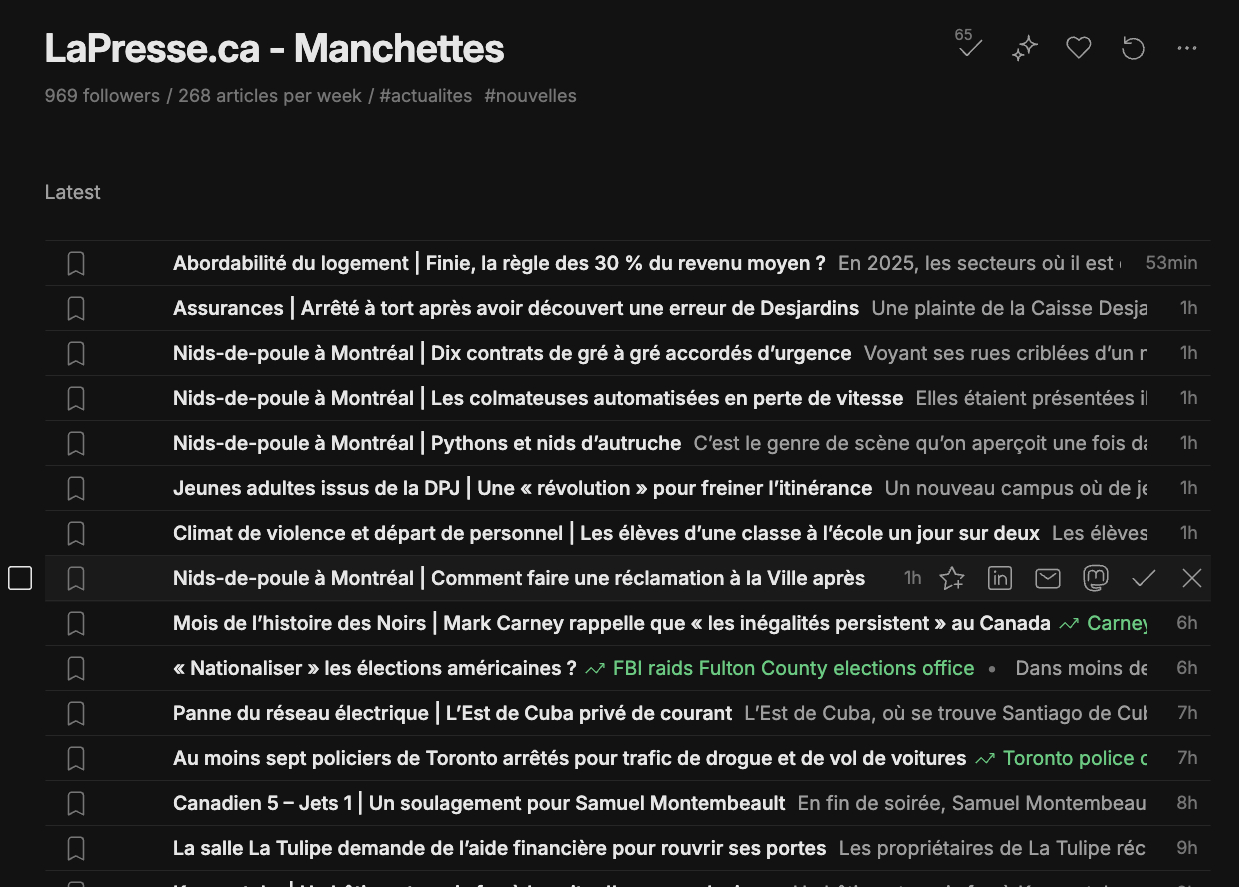Click the #actualites topic tag
1239x887 pixels.
click(426, 96)
